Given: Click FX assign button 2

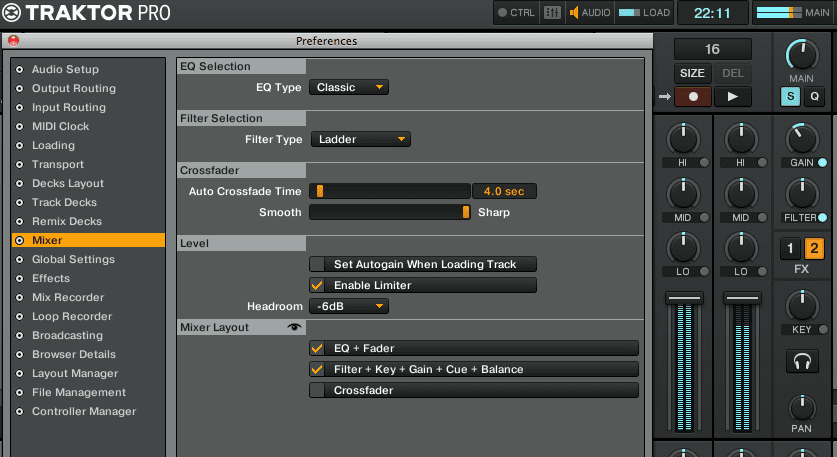Looking at the screenshot, I should 814,249.
